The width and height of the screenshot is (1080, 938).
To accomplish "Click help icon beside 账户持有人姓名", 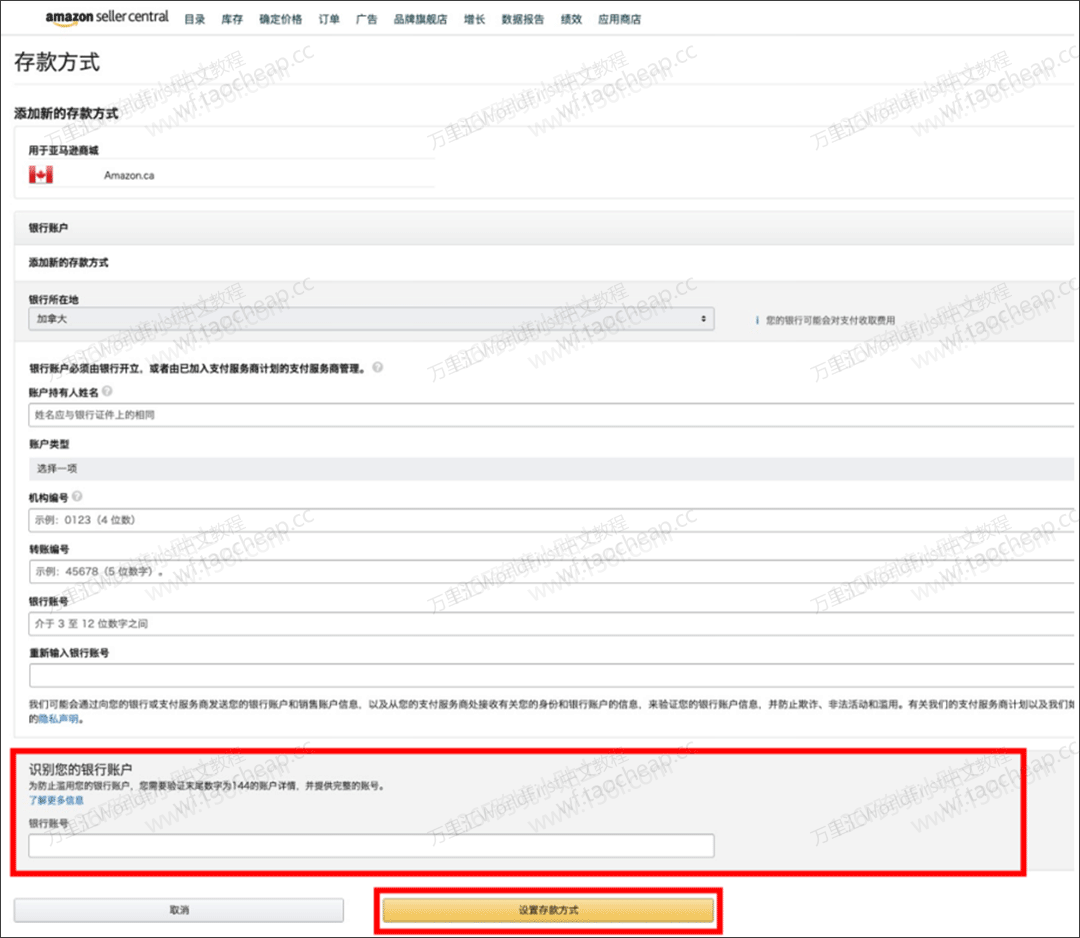I will [x=107, y=391].
